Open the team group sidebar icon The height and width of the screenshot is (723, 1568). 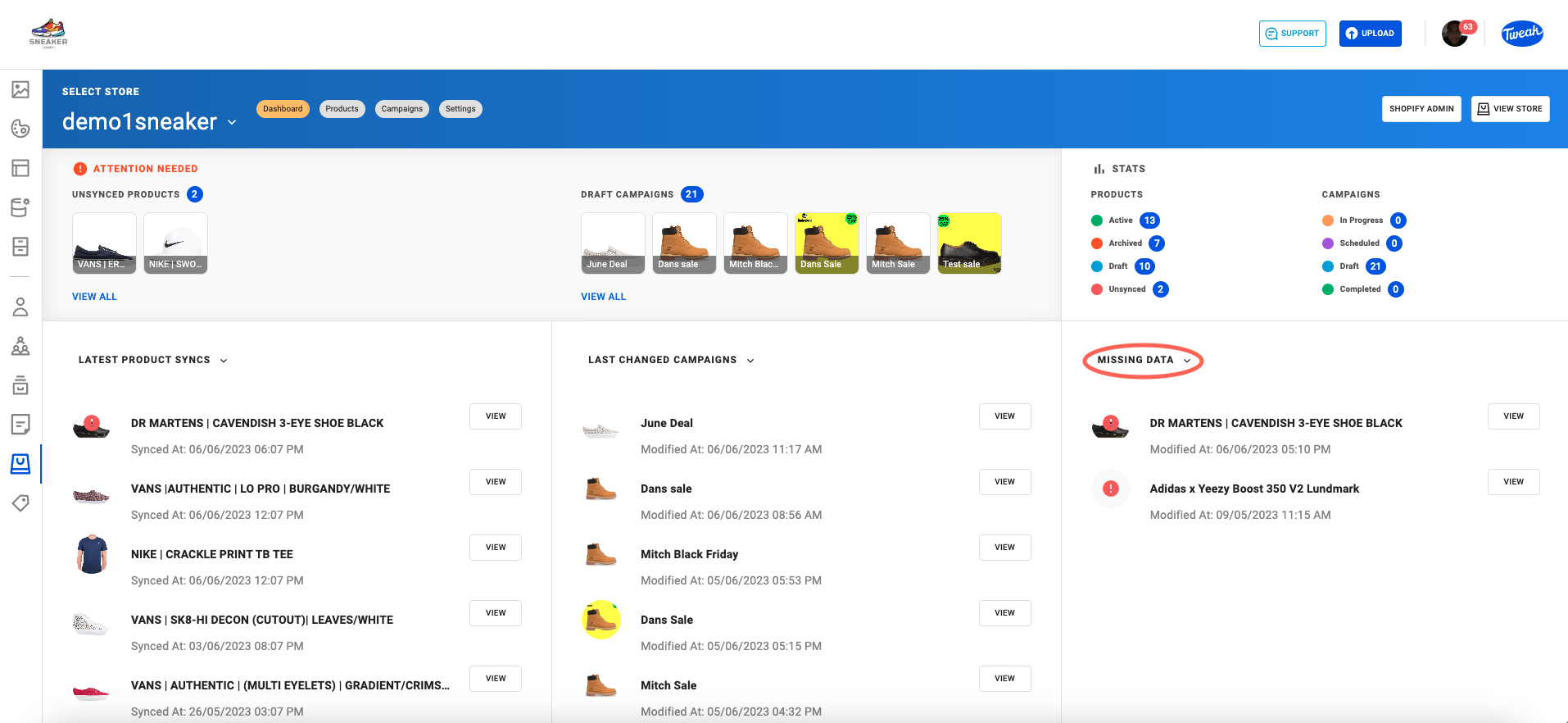20,346
